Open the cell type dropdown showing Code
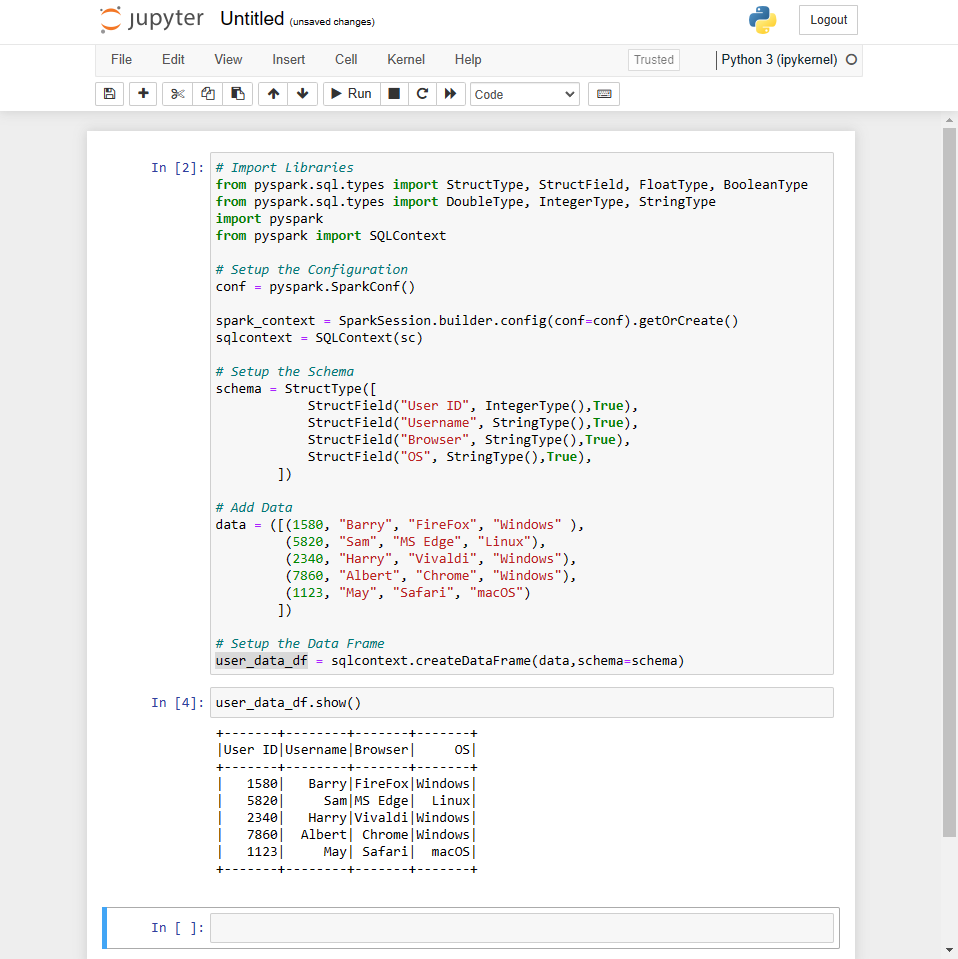958x959 pixels. coord(524,93)
